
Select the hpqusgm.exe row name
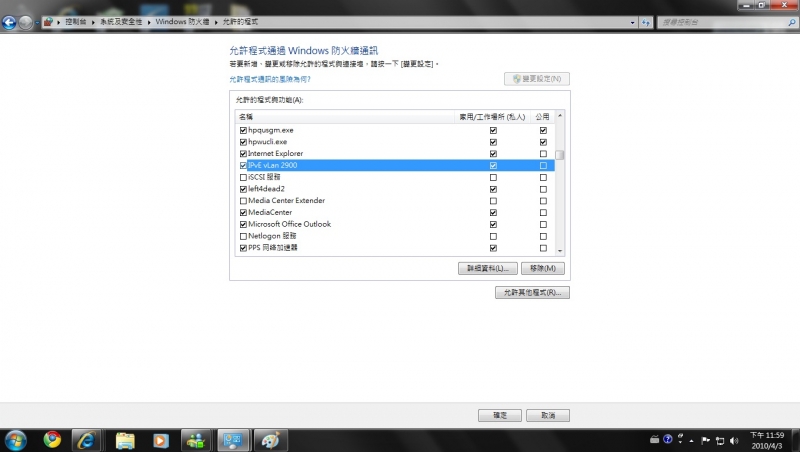(271, 130)
